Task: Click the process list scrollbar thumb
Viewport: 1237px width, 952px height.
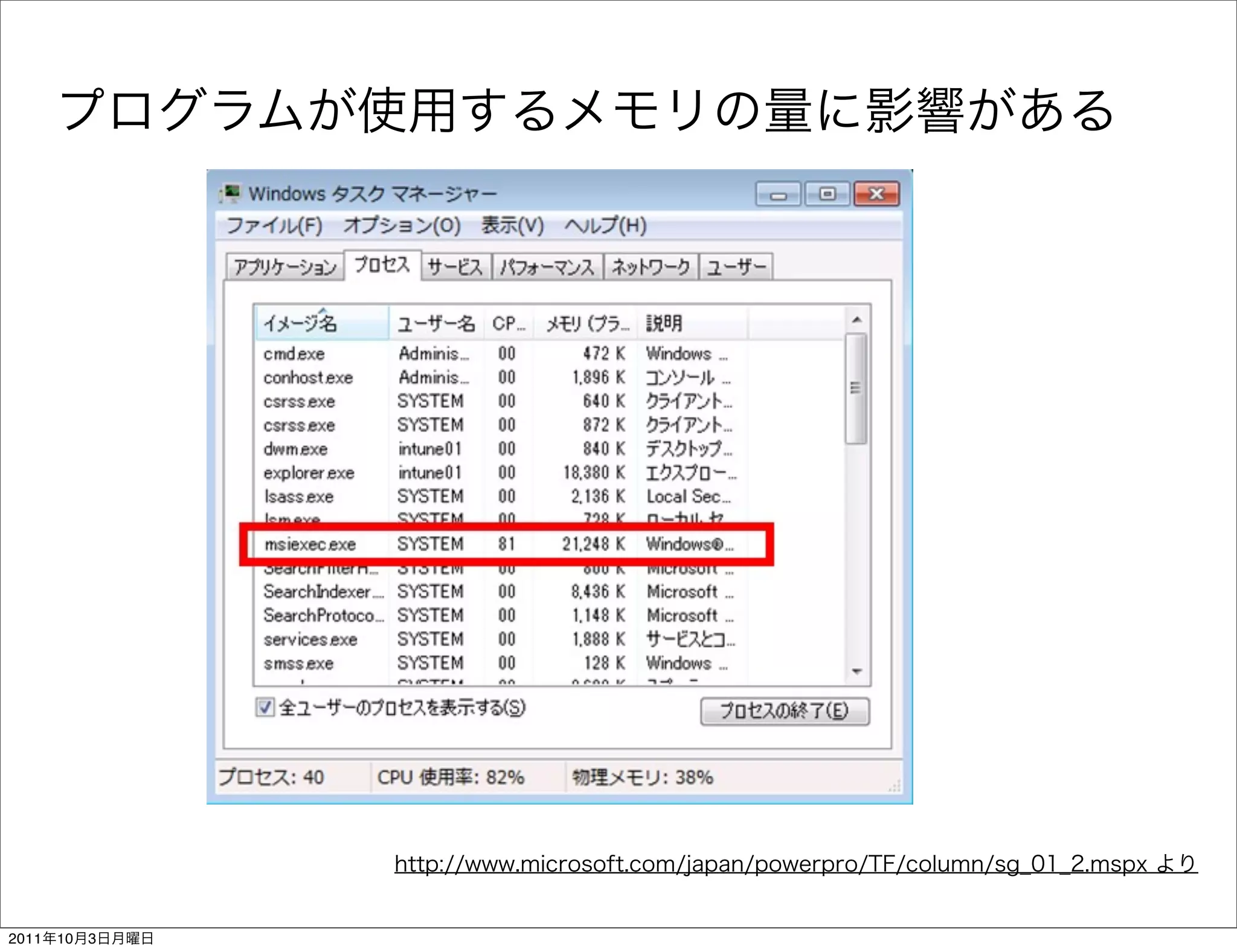Action: click(x=856, y=388)
